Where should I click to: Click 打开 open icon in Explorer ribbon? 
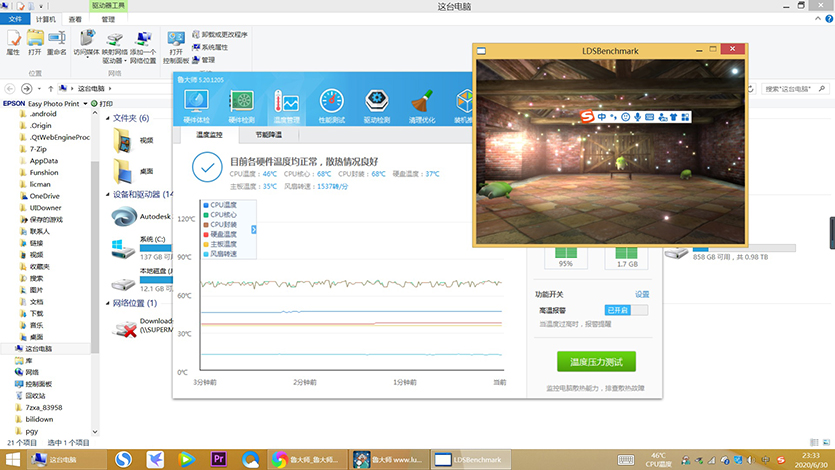coord(35,43)
